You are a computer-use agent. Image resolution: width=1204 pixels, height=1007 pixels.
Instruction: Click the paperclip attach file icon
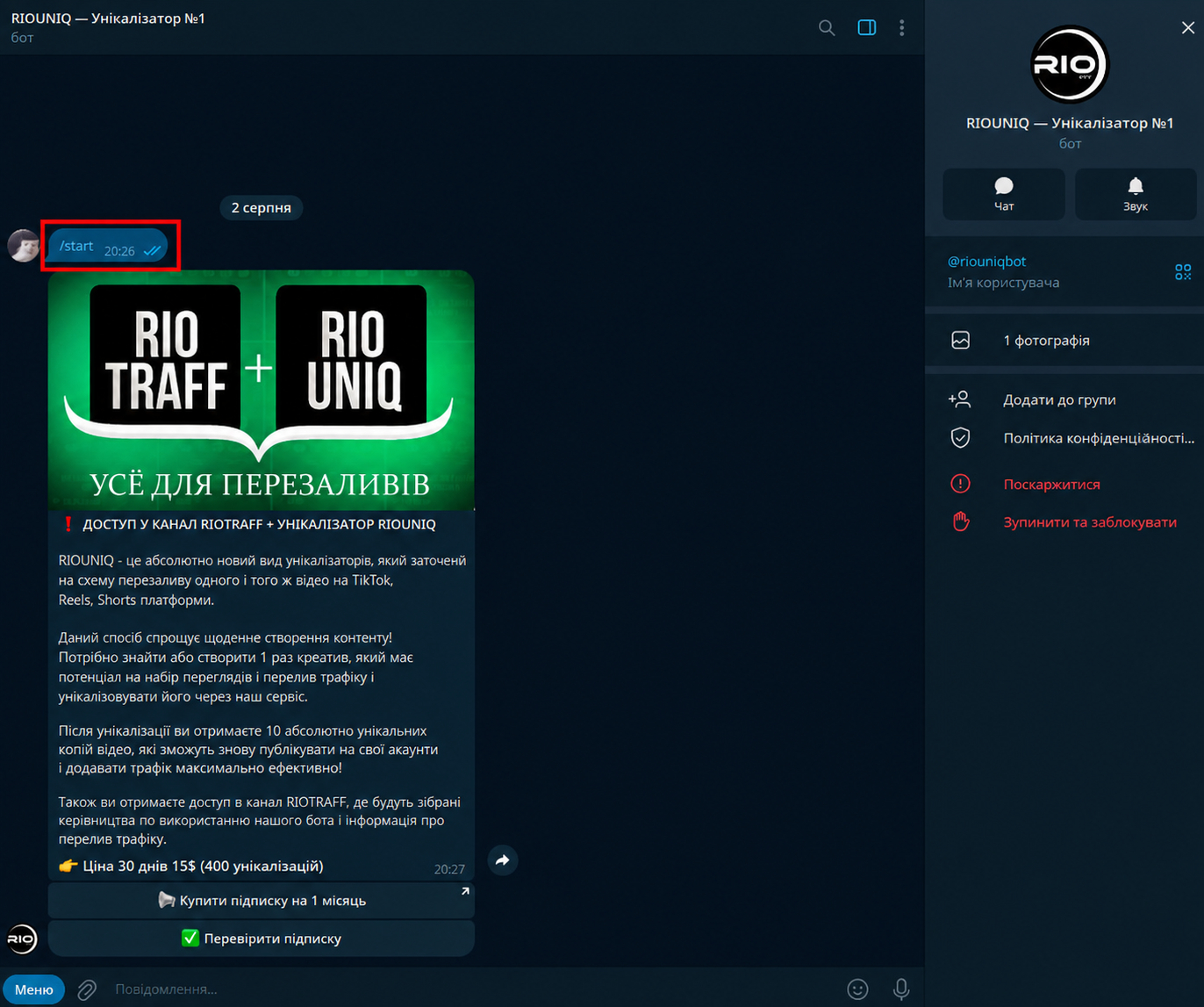click(87, 989)
